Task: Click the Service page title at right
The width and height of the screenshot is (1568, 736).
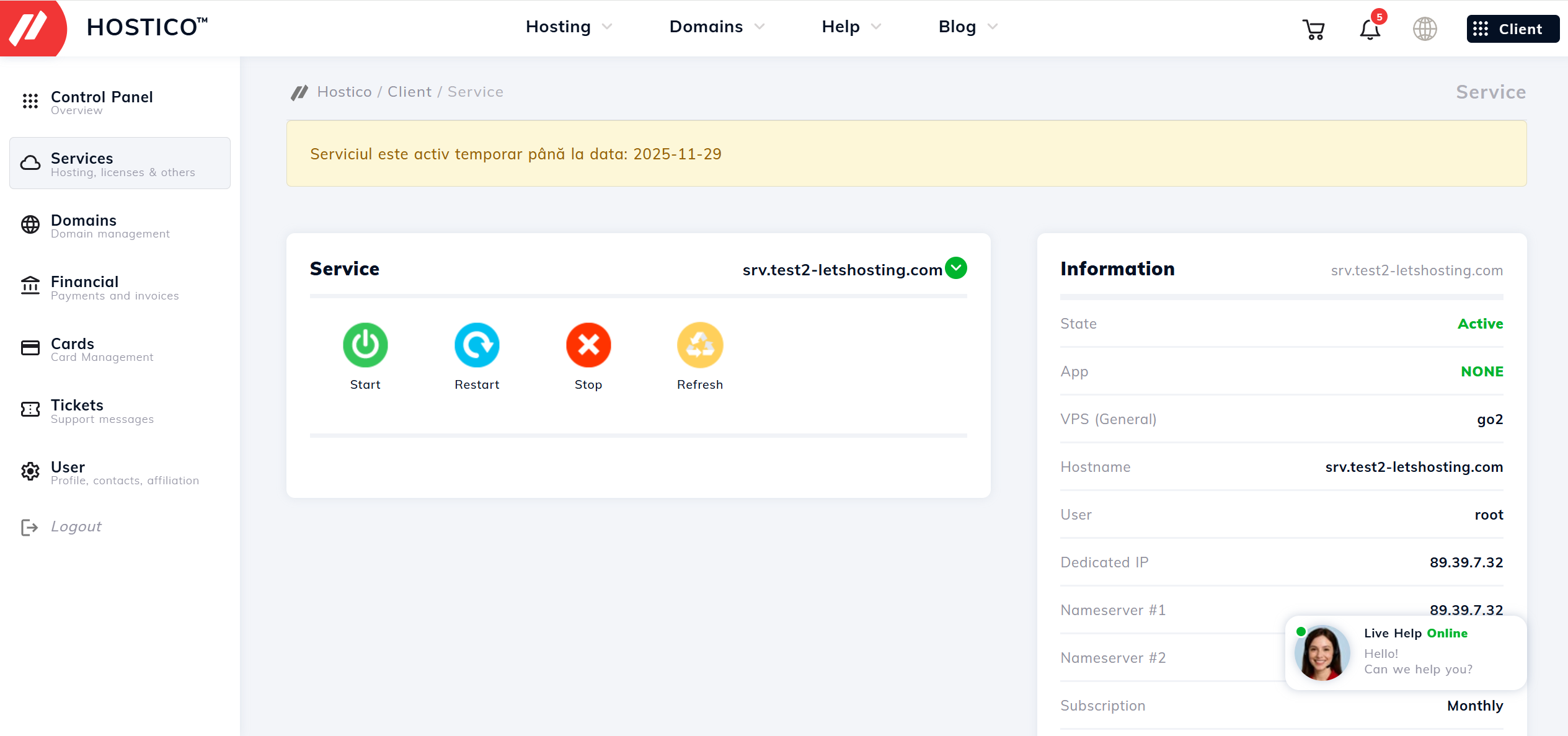Action: [x=1490, y=92]
